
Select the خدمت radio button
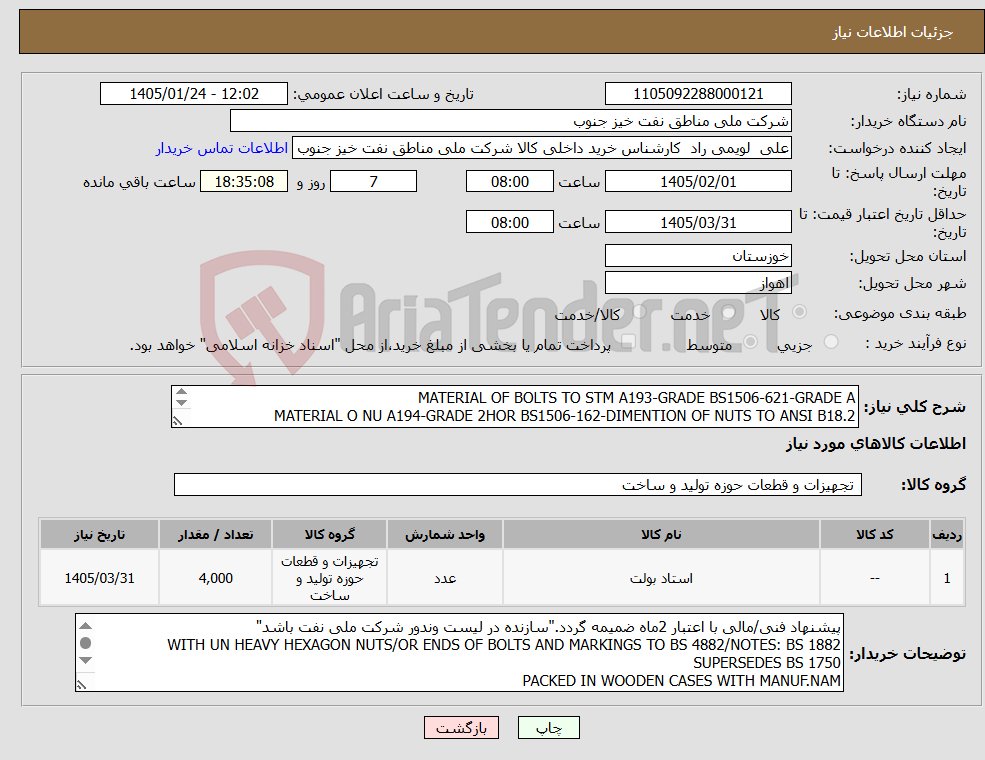pos(729,312)
